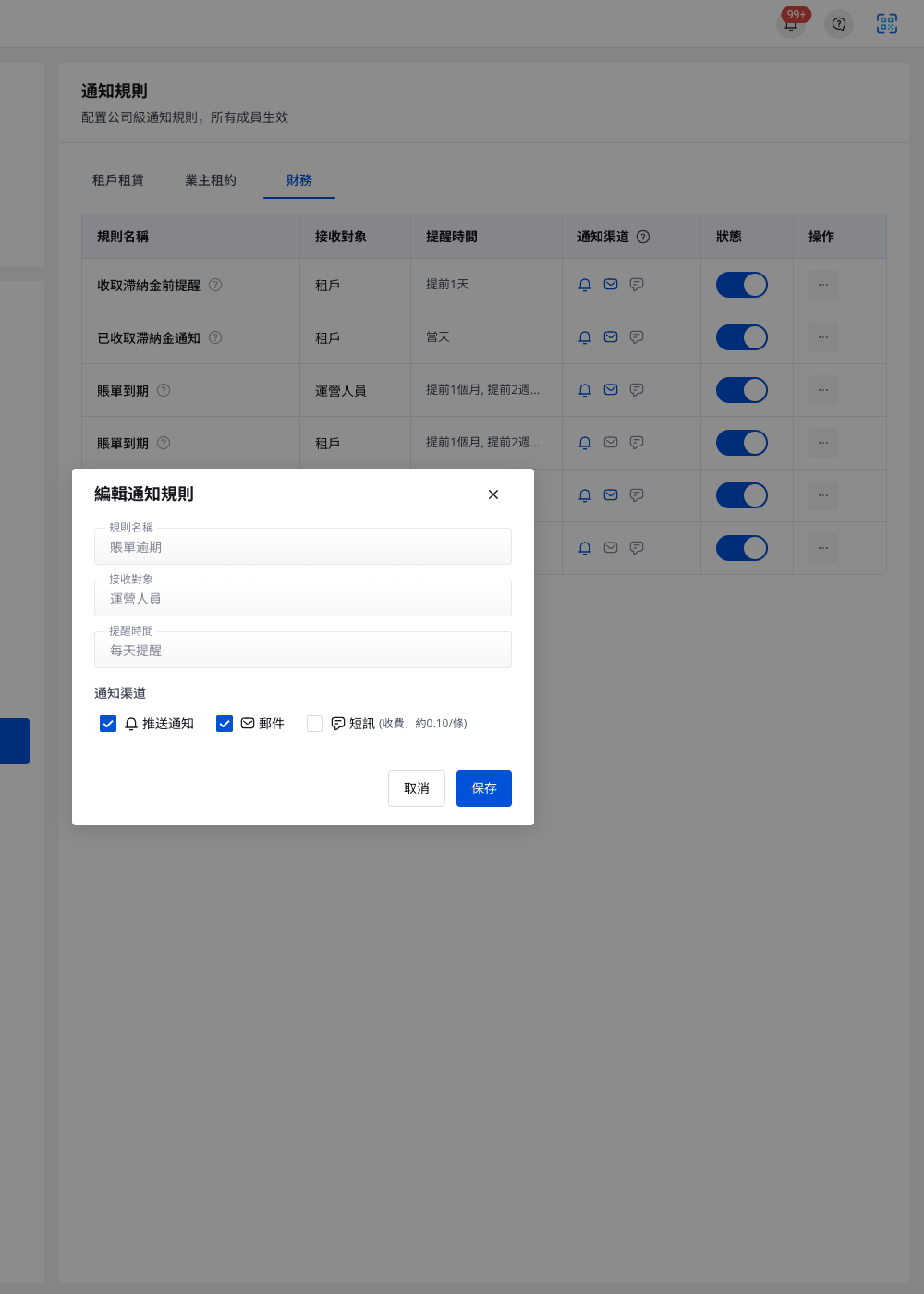The image size is (924, 1294).
Task: Click 配置公司級通知規則 description text
Action: point(185,117)
